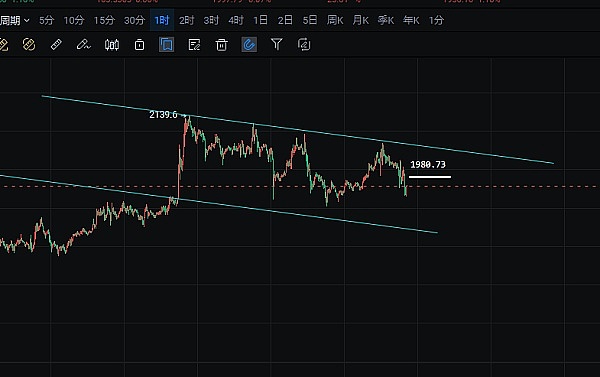Select the 1时 hourly timeframe
The width and height of the screenshot is (600, 377).
pos(162,20)
